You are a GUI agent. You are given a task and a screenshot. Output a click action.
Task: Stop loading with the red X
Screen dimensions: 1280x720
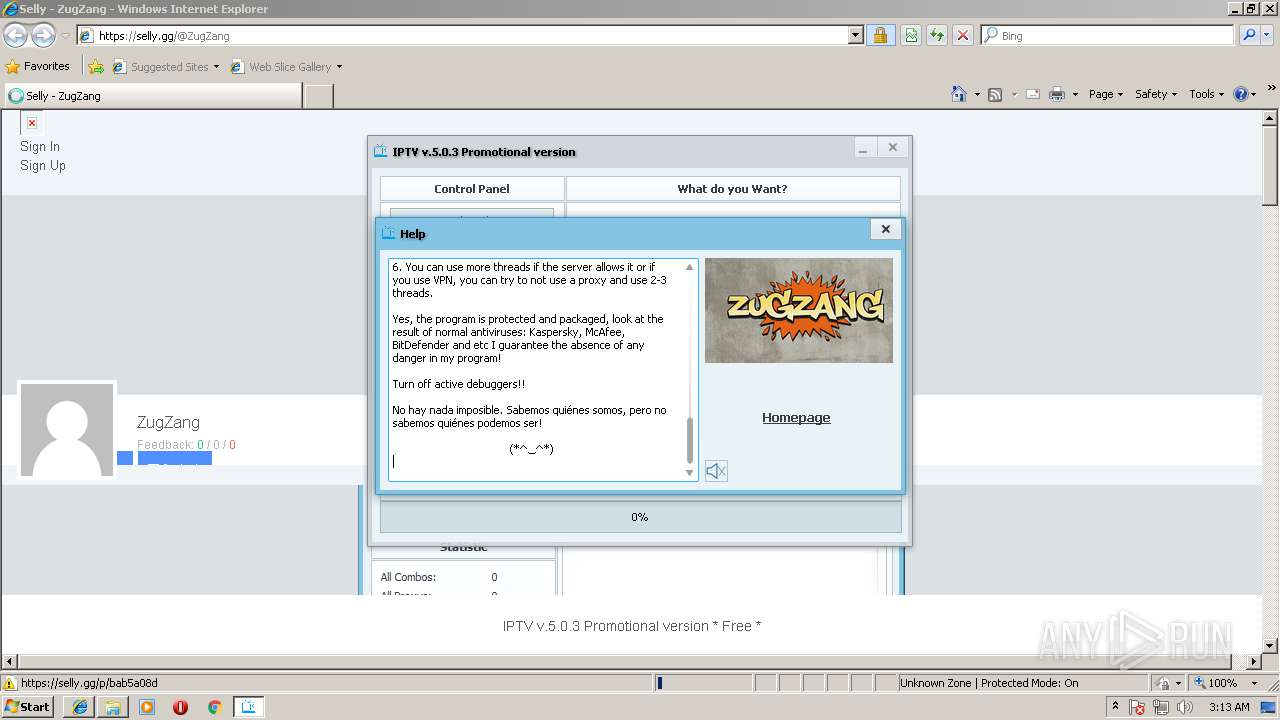[x=963, y=35]
